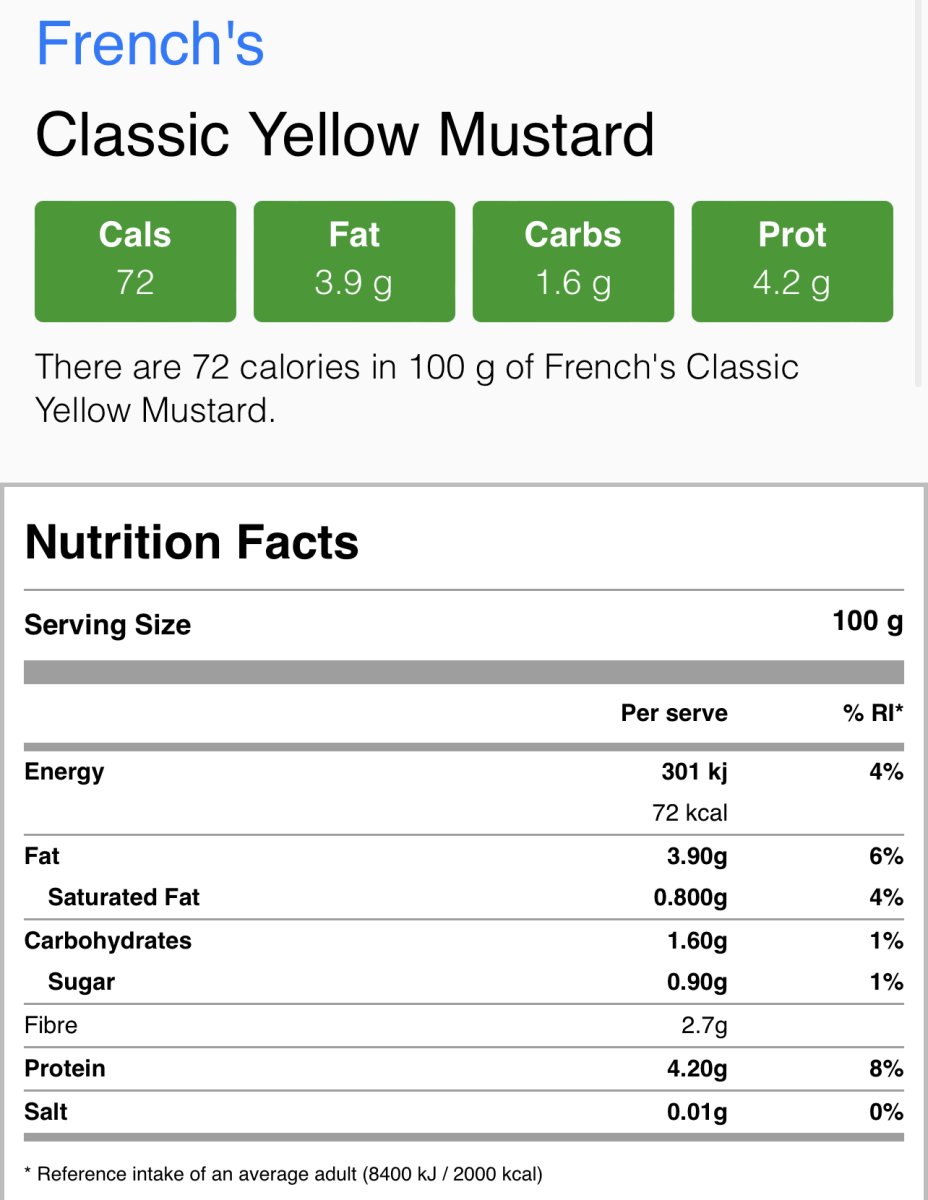The height and width of the screenshot is (1200, 928).
Task: Tap the green Fat 3.9 g tile
Action: [x=354, y=261]
